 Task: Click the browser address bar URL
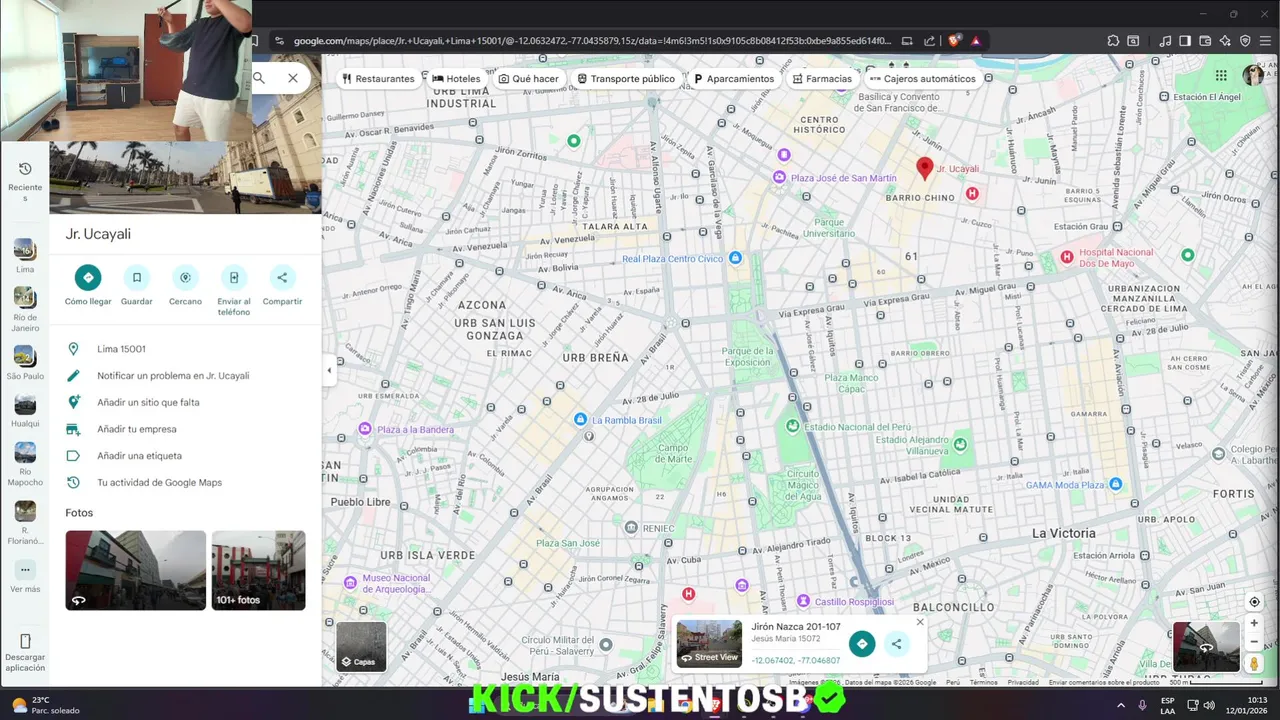pyautogui.click(x=592, y=41)
